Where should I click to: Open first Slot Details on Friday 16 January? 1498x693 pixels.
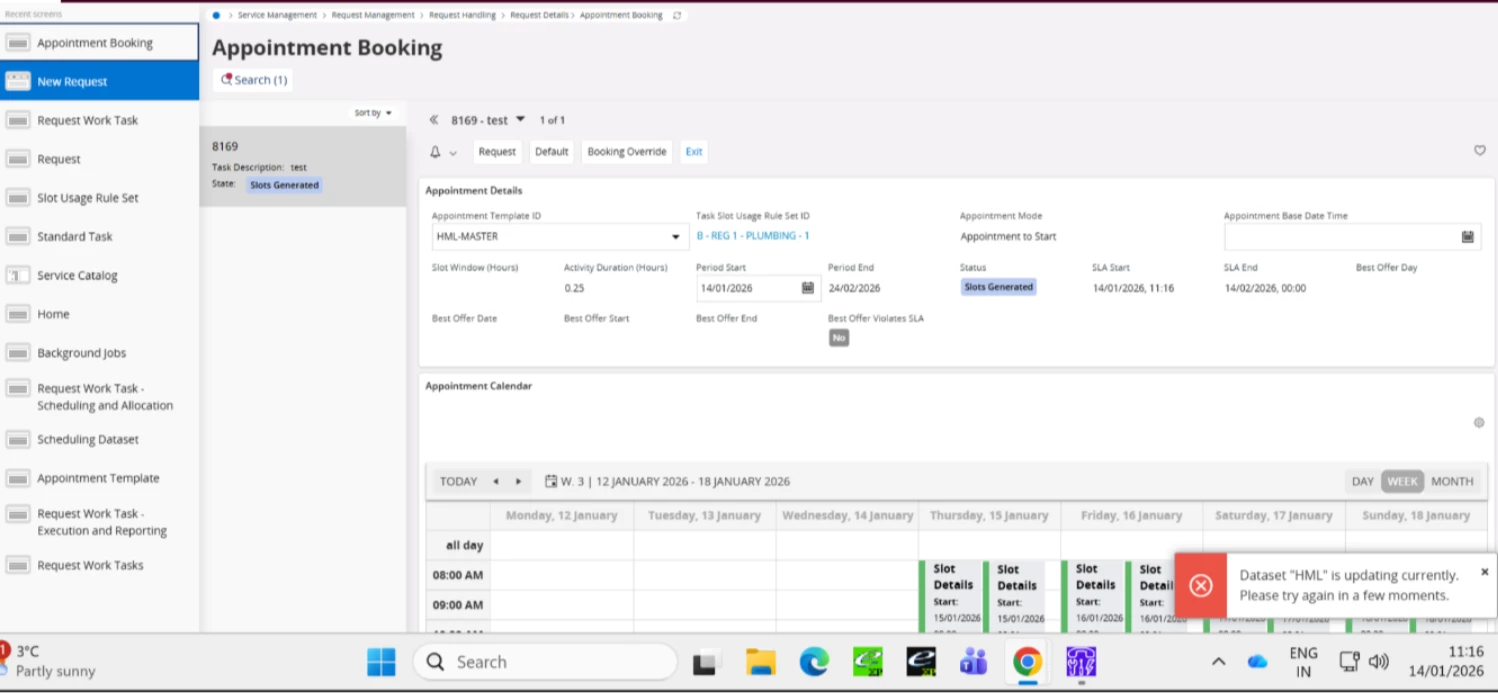[x=1094, y=597]
